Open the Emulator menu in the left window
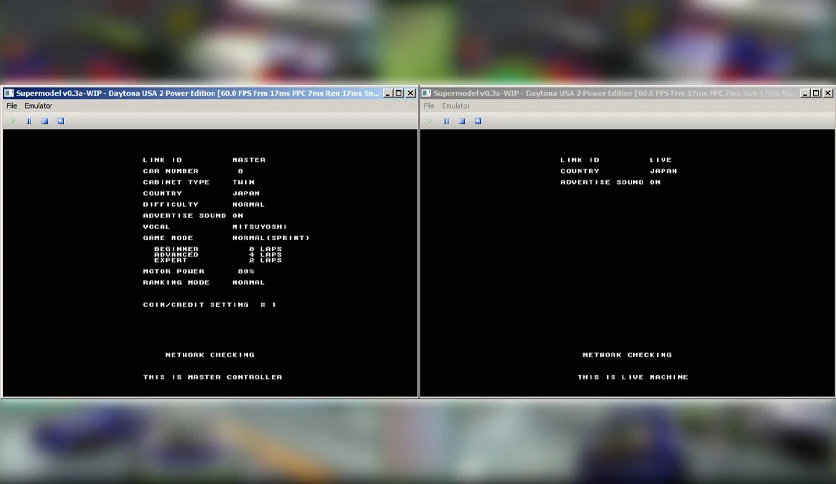 point(38,106)
